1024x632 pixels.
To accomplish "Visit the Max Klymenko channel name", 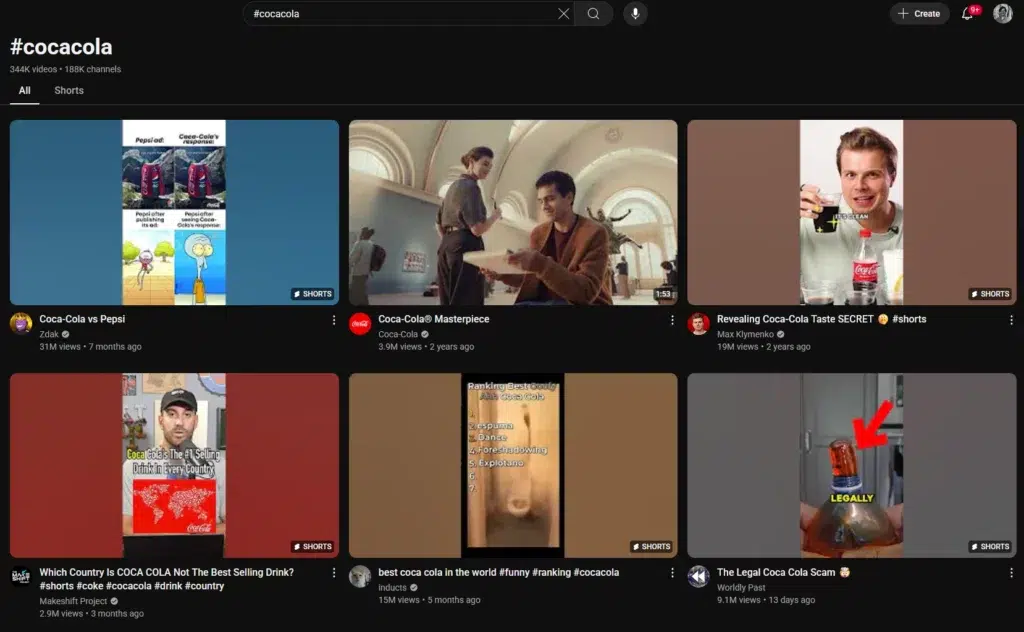I will 745,334.
